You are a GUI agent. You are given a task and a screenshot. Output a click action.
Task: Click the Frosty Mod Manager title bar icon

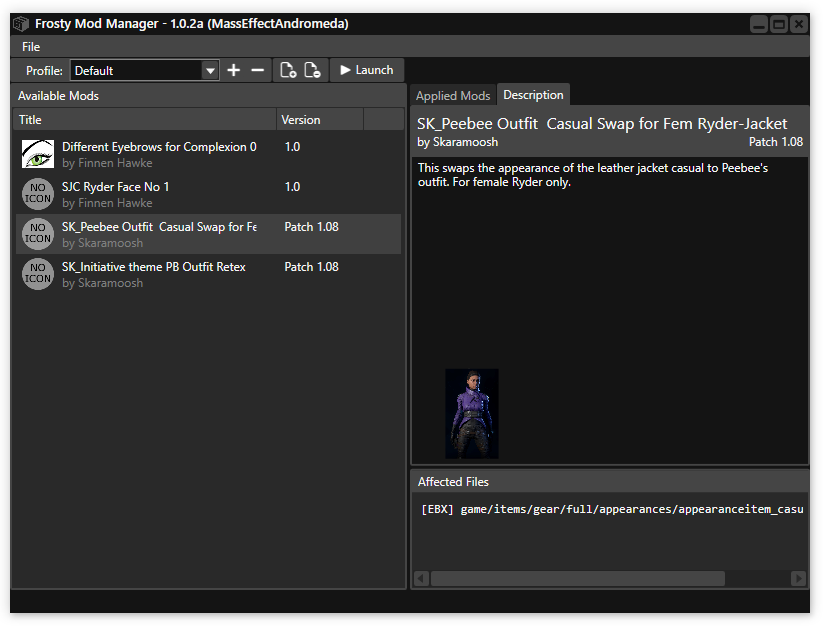click(x=21, y=24)
